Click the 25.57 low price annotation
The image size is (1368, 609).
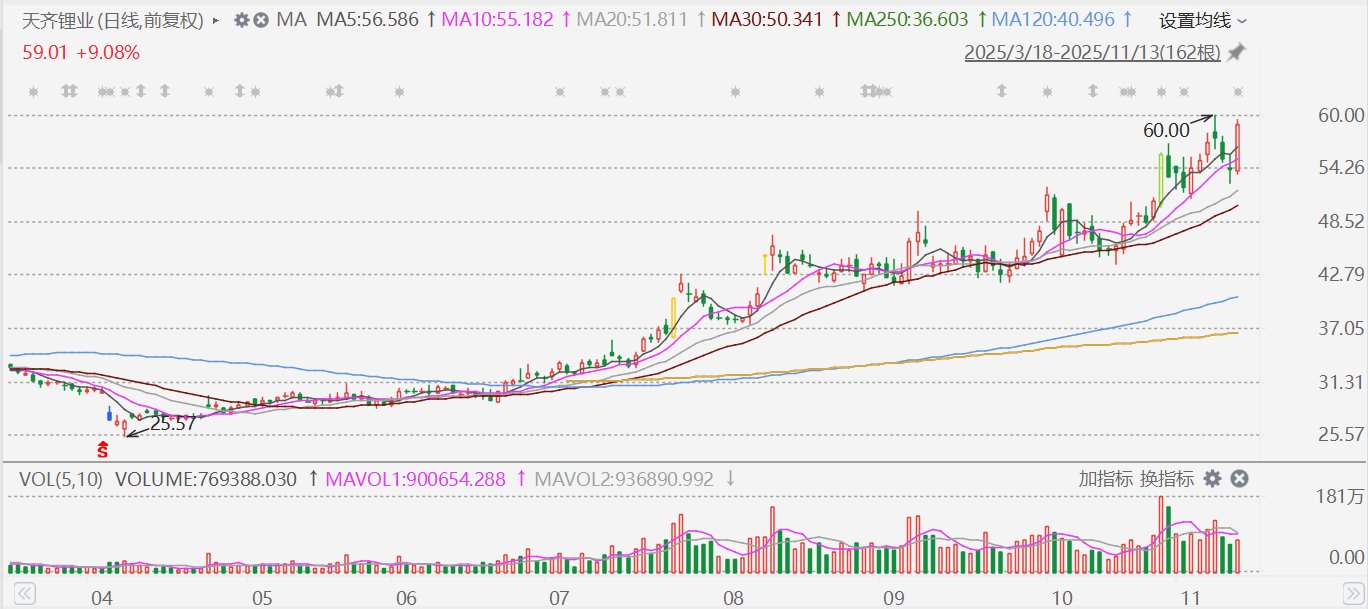[x=172, y=423]
